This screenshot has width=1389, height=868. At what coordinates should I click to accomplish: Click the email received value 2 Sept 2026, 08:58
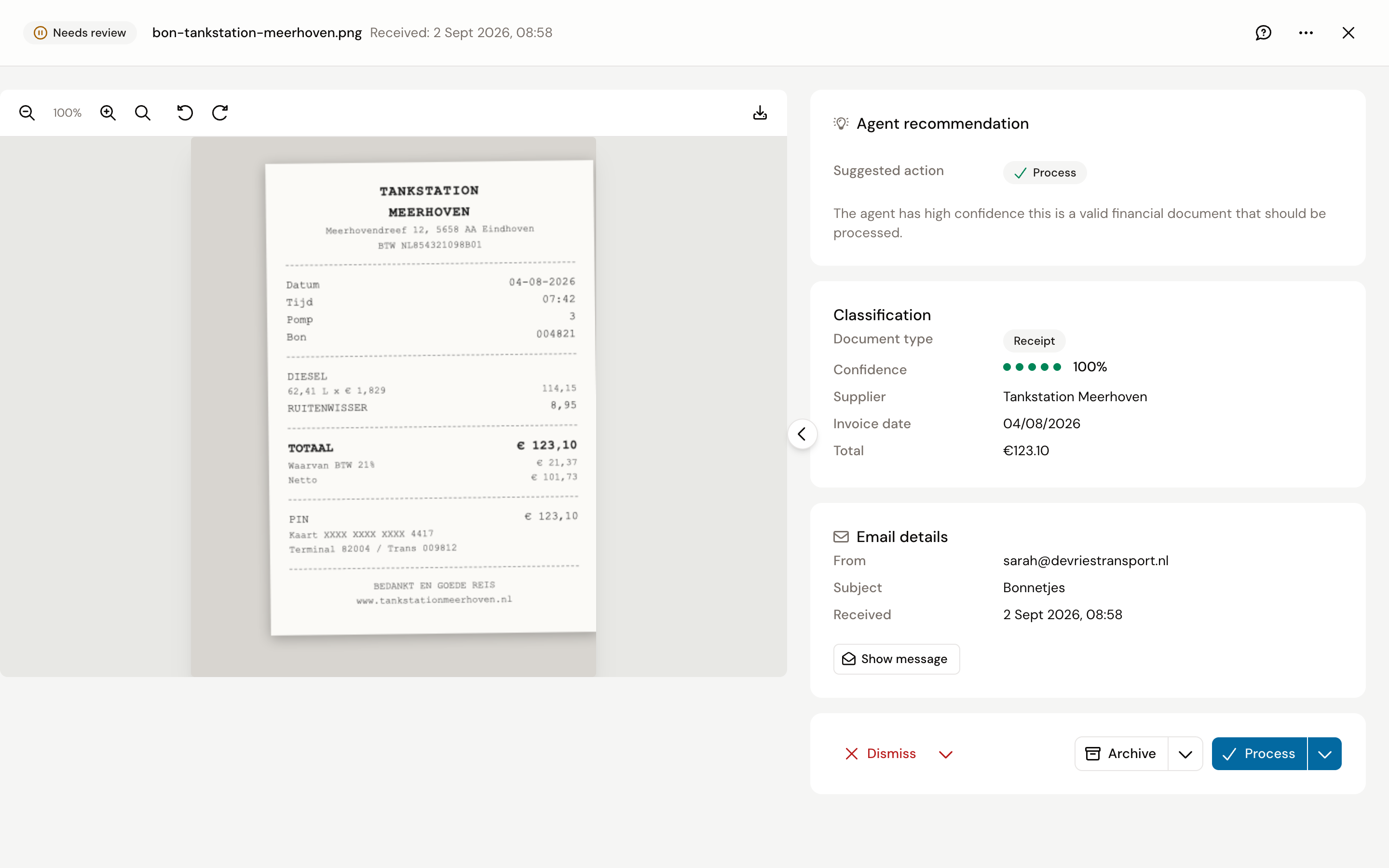pyautogui.click(x=1062, y=615)
